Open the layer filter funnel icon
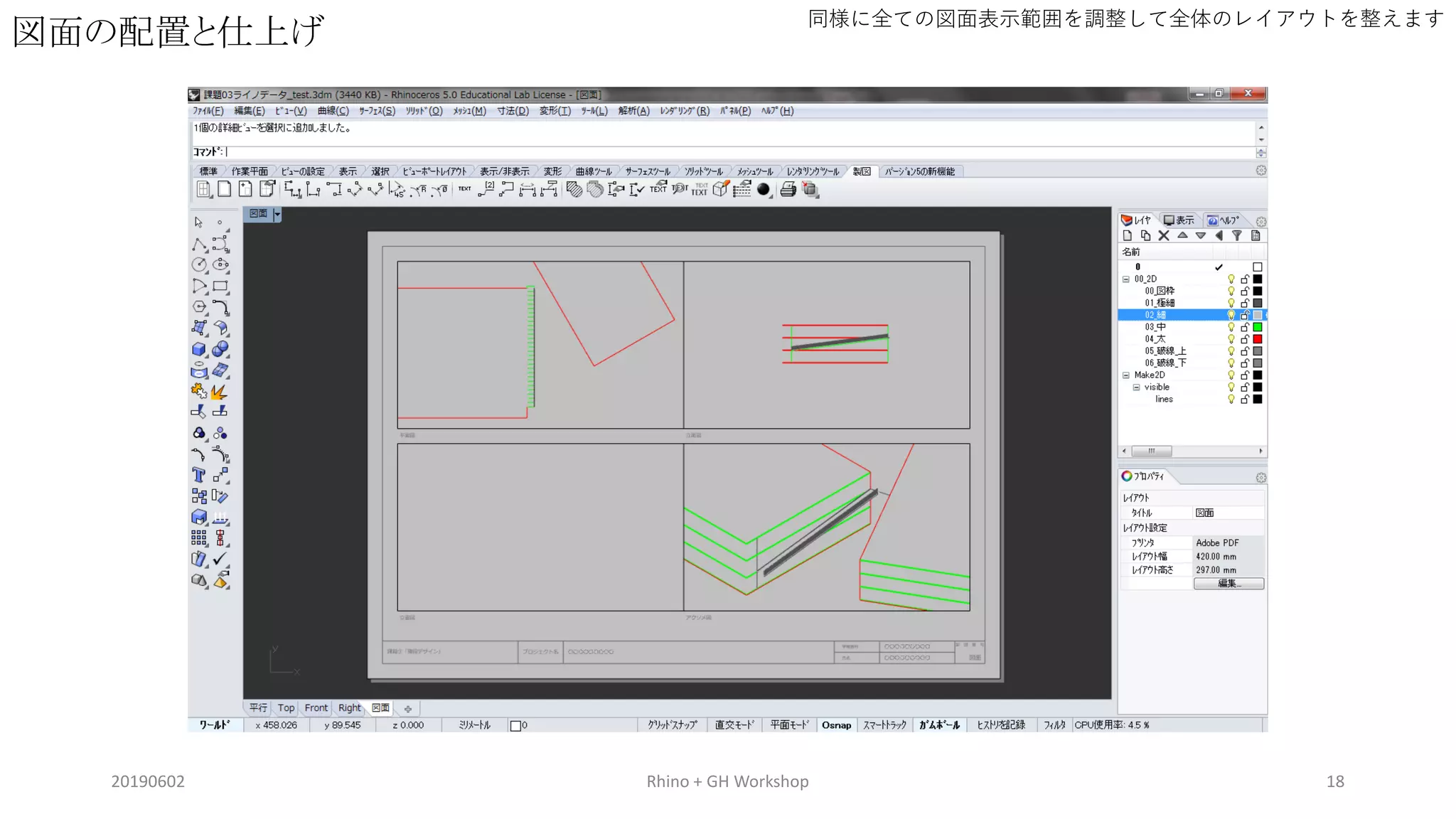Image resolution: width=1456 pixels, height=819 pixels. (1237, 236)
